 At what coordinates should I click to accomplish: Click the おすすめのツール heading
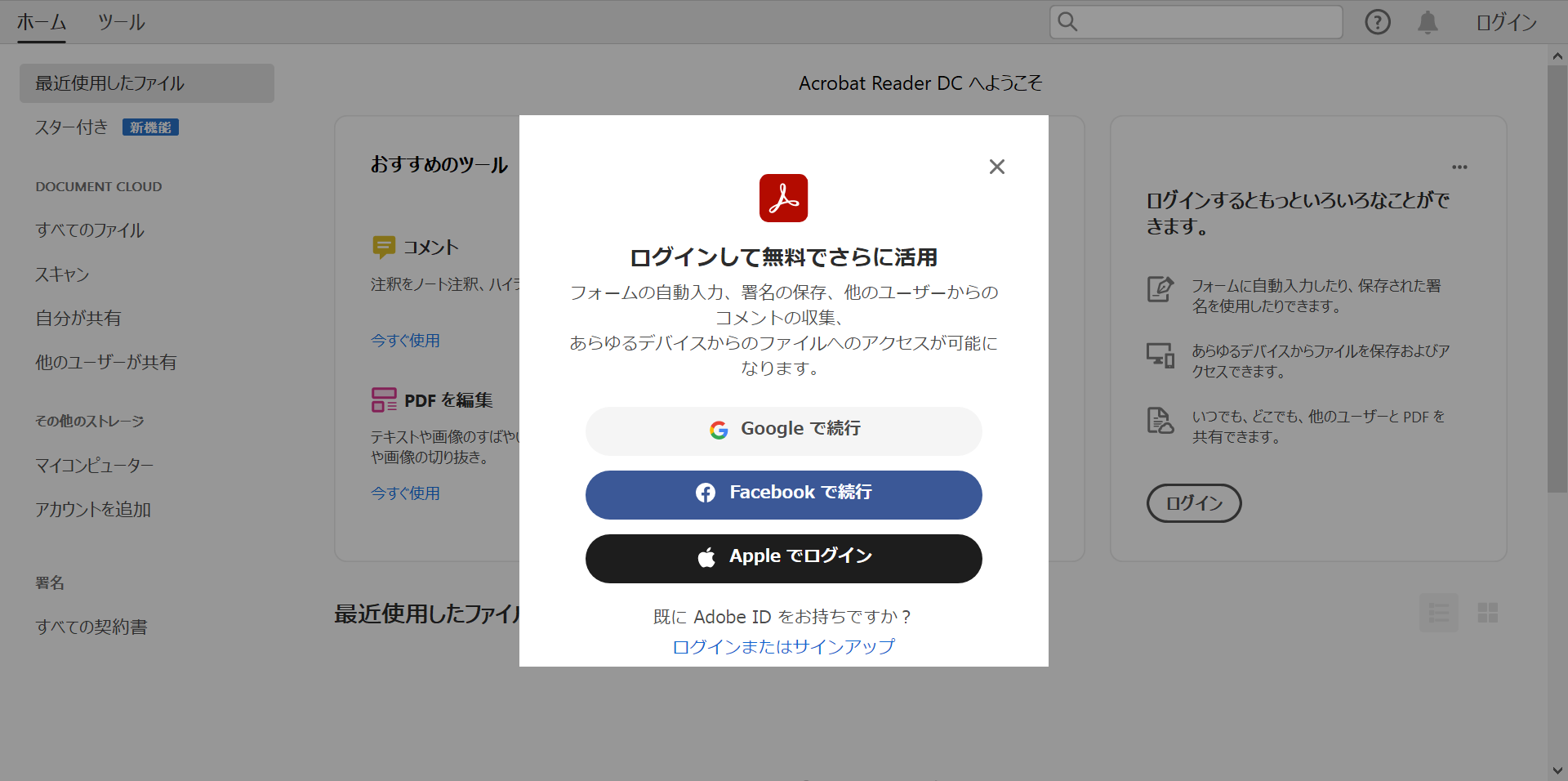pyautogui.click(x=439, y=165)
